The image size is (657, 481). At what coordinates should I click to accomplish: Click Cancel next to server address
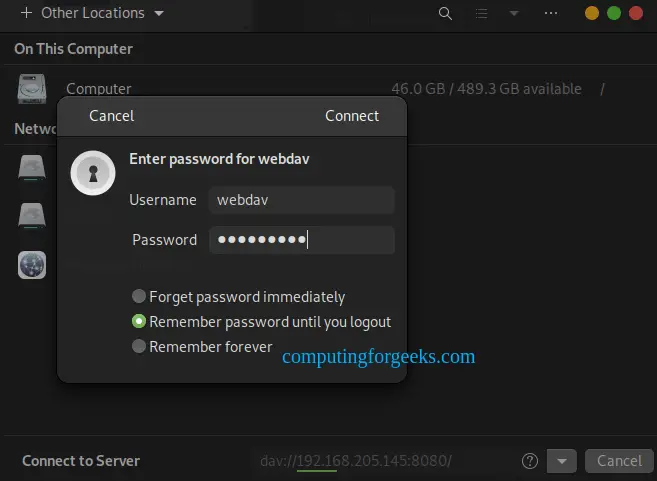tap(619, 461)
